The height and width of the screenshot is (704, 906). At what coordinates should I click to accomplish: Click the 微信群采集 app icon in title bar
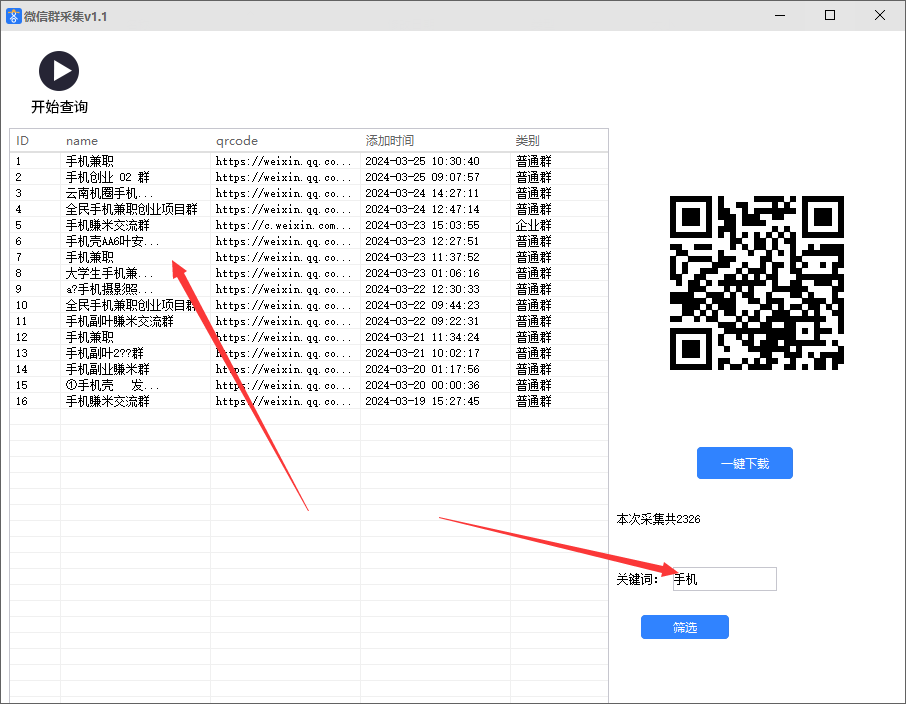[x=14, y=16]
